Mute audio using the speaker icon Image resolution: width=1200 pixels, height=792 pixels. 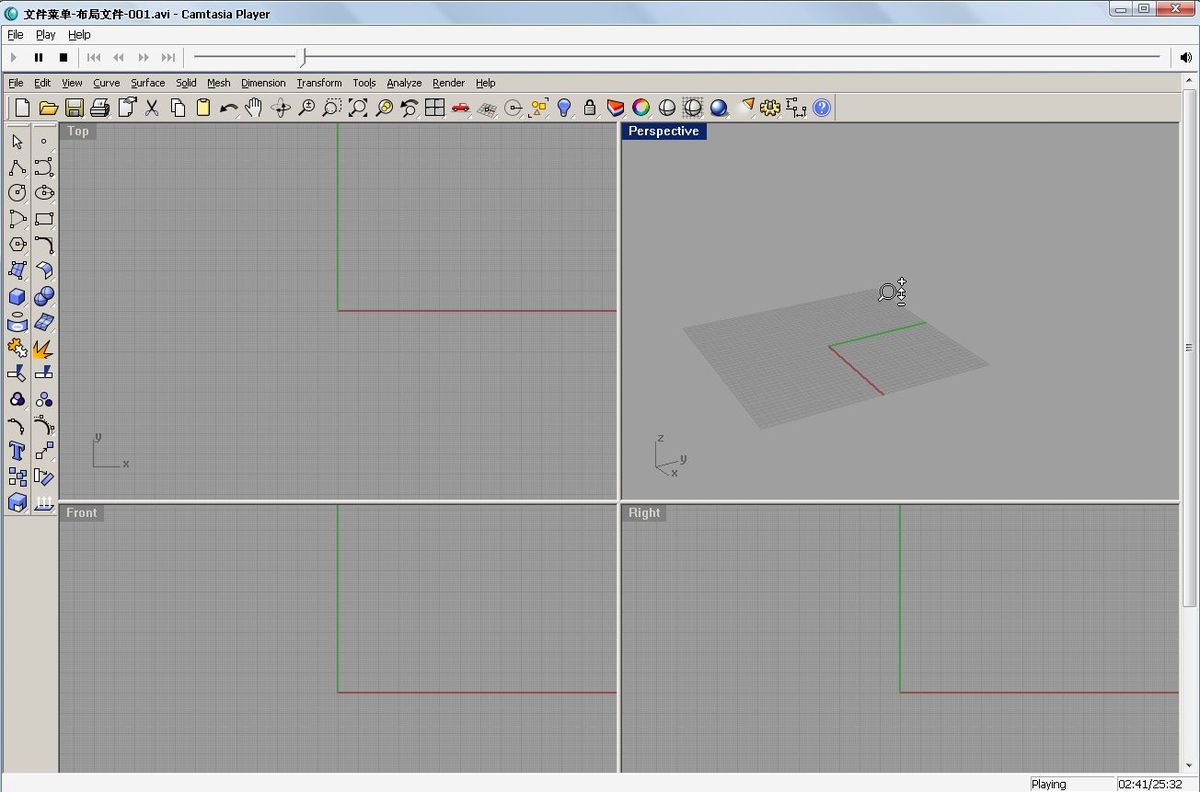(1186, 58)
